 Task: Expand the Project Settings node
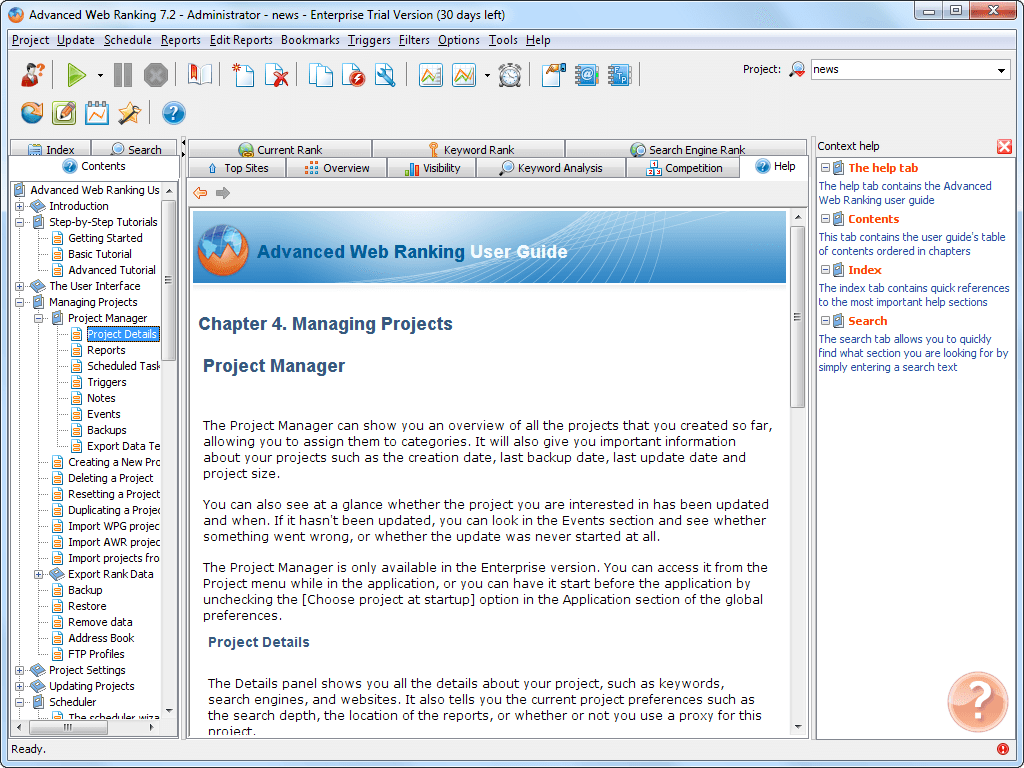tap(20, 670)
